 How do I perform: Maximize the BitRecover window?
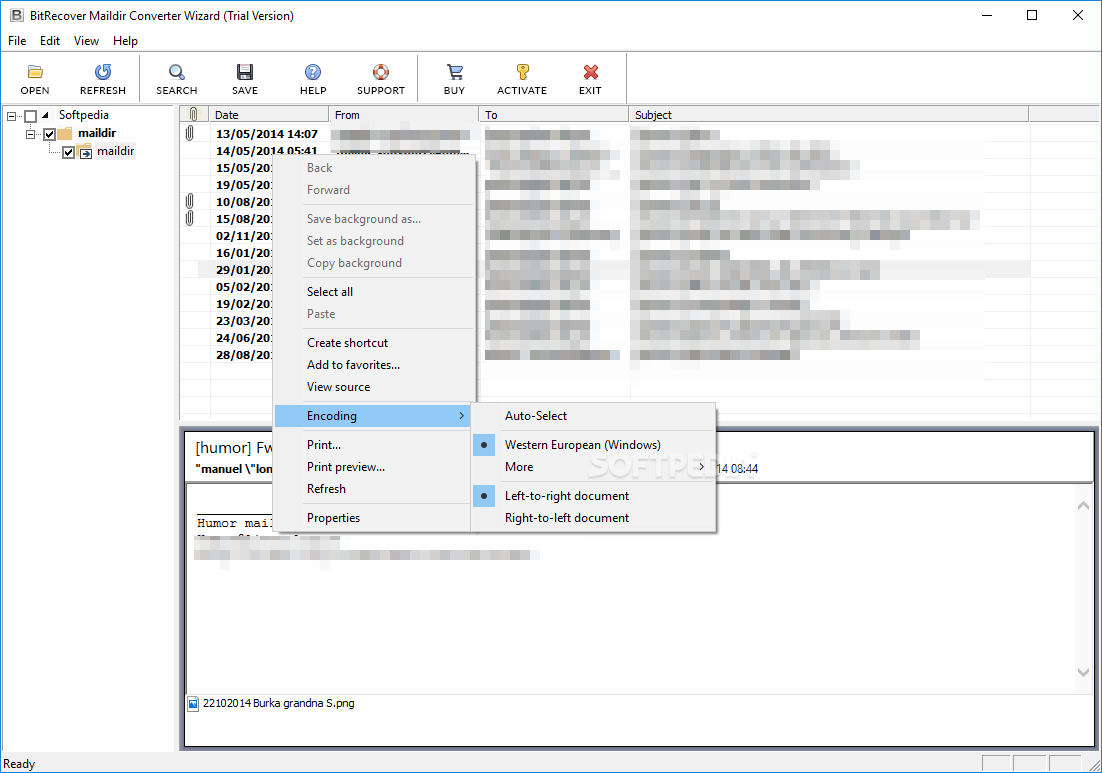click(1032, 15)
